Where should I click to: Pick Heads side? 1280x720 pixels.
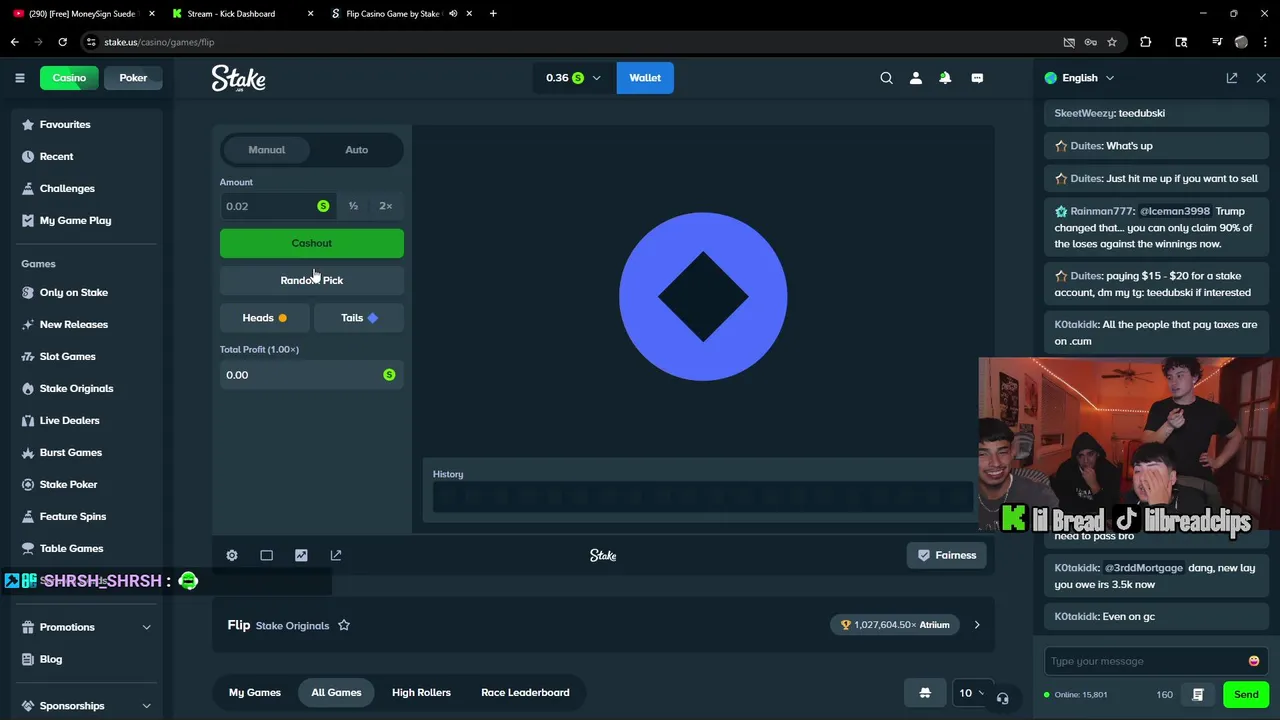coord(264,318)
